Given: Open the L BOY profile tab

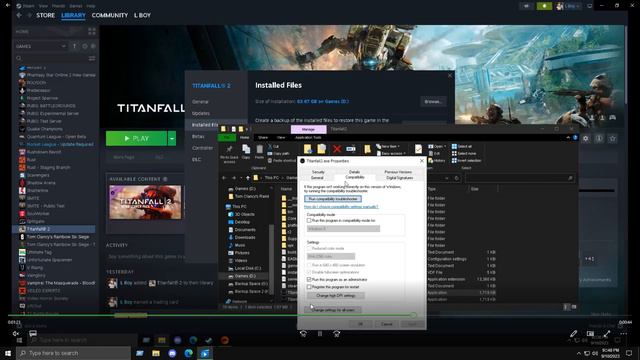Looking at the screenshot, I should [142, 15].
